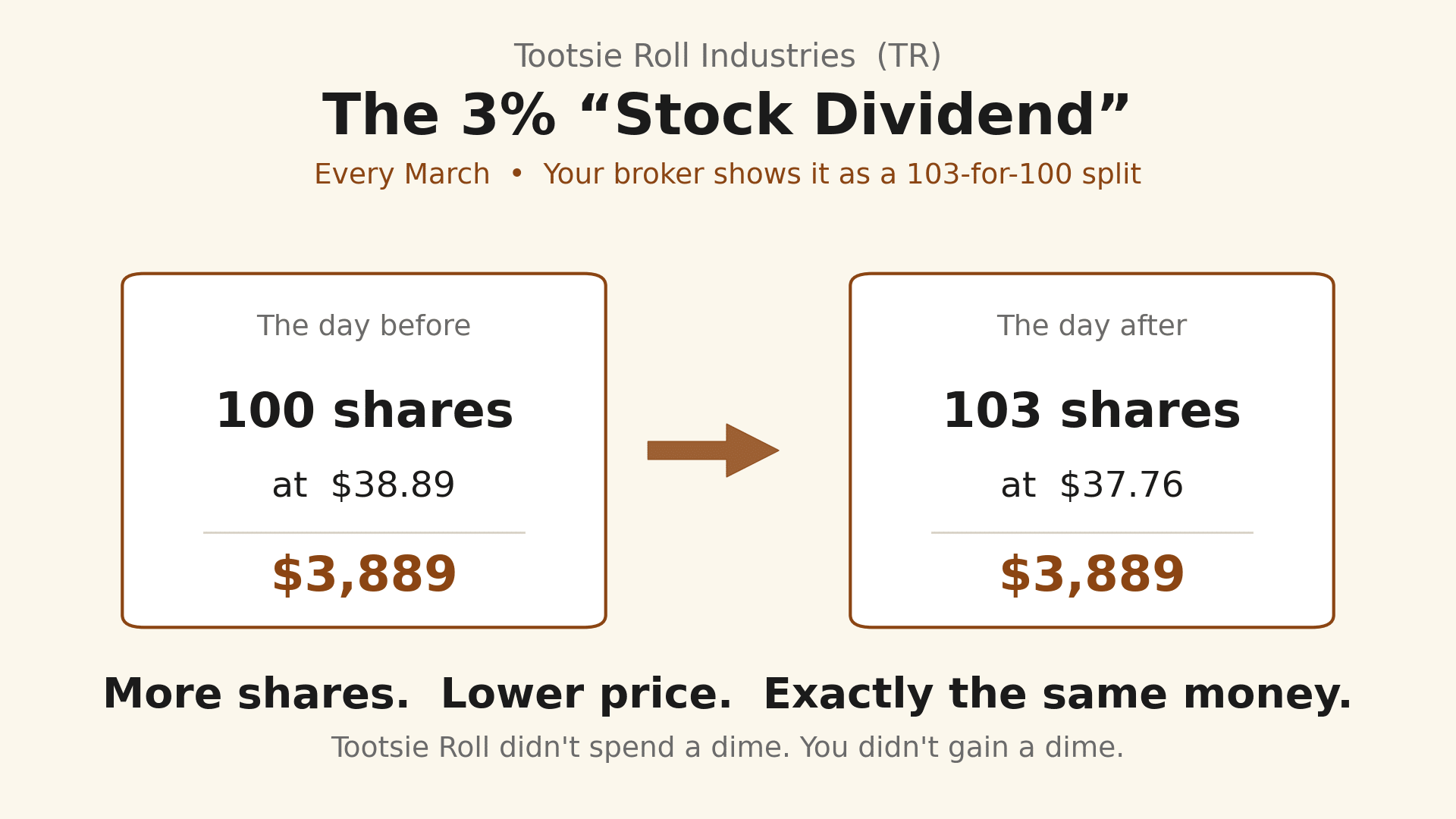Click the brown arrow between the cards
Viewport: 1456px width, 819px height.
pyautogui.click(x=713, y=450)
